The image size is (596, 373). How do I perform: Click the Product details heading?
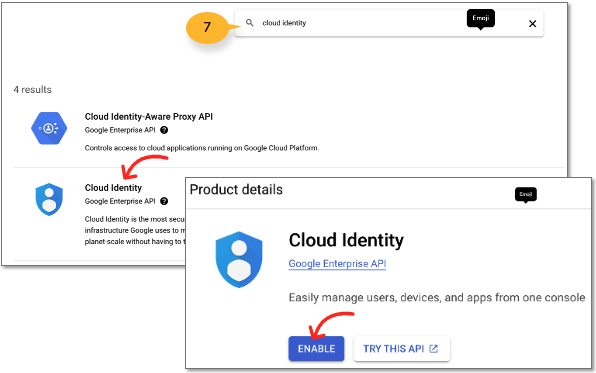point(236,189)
